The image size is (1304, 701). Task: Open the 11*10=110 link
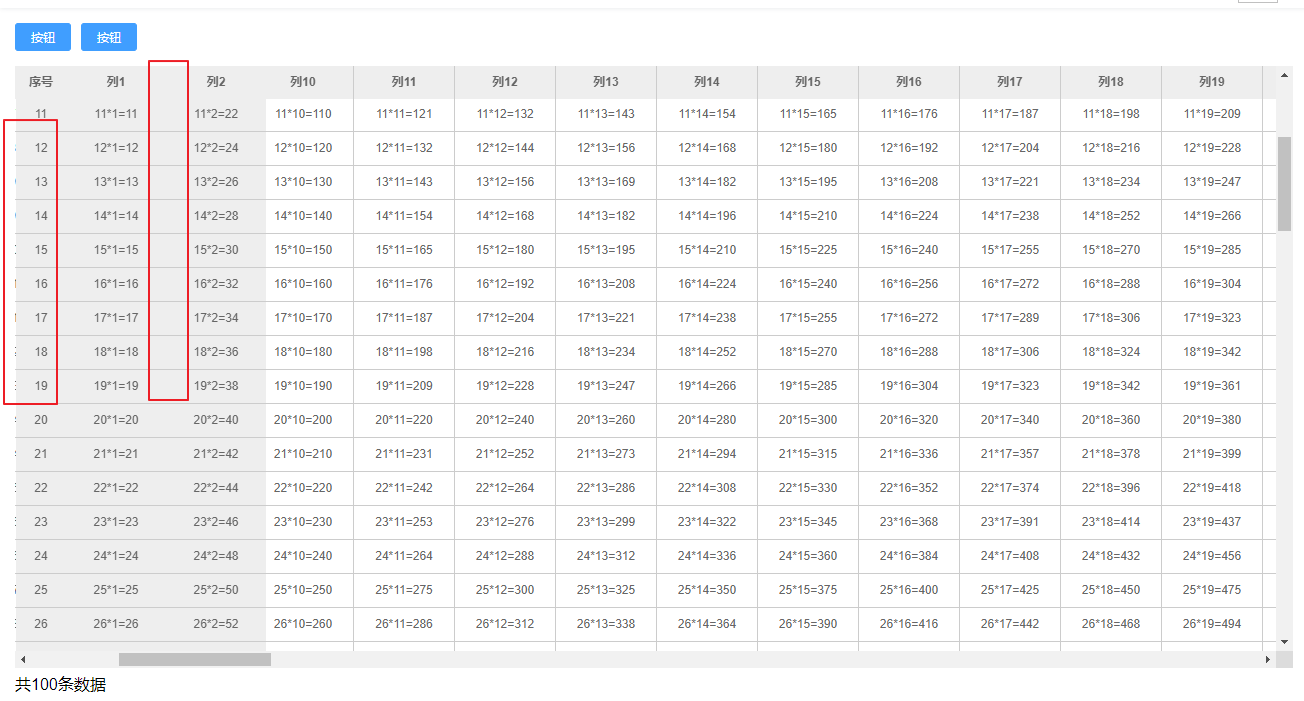pos(303,113)
